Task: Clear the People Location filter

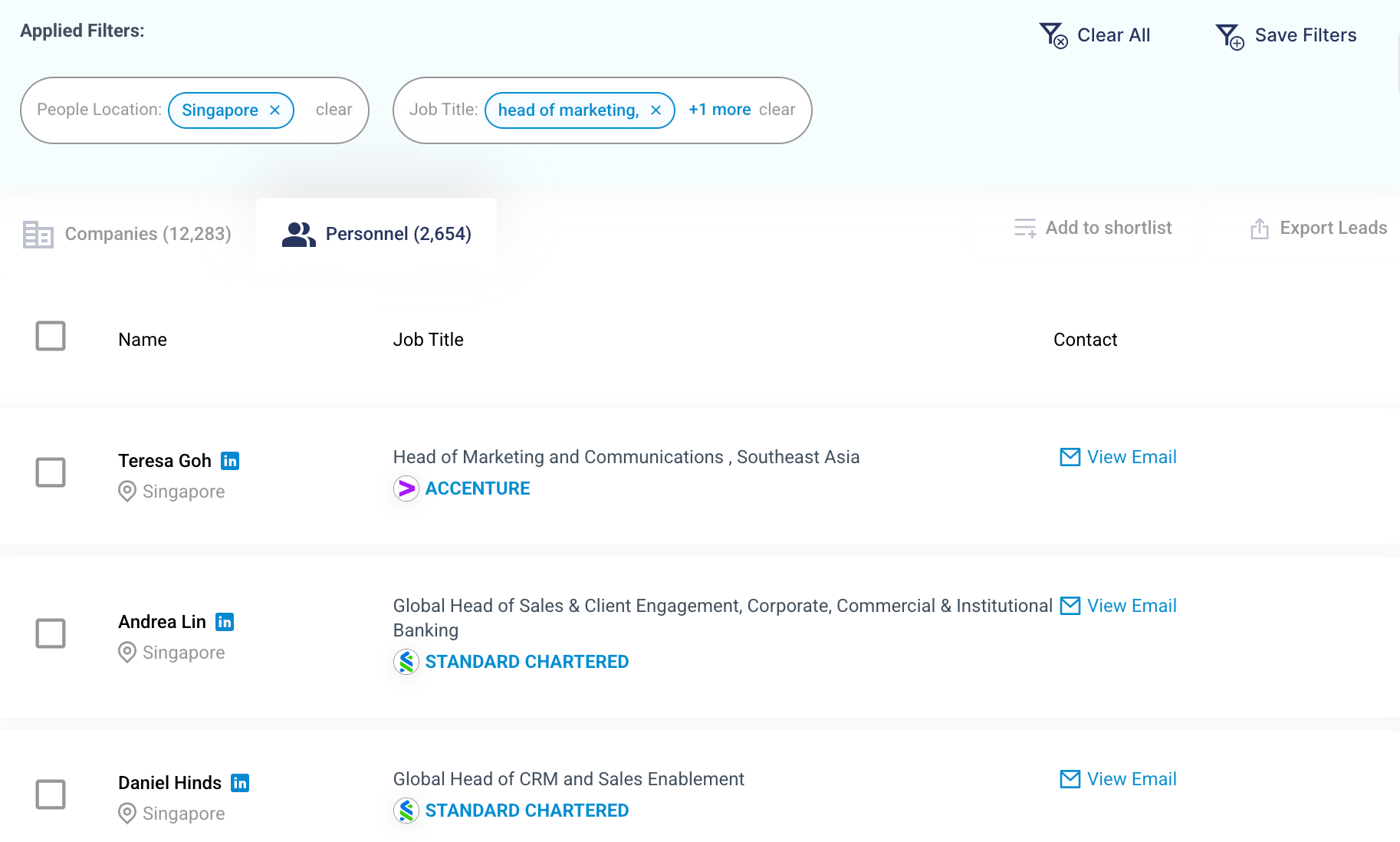Action: click(x=334, y=110)
